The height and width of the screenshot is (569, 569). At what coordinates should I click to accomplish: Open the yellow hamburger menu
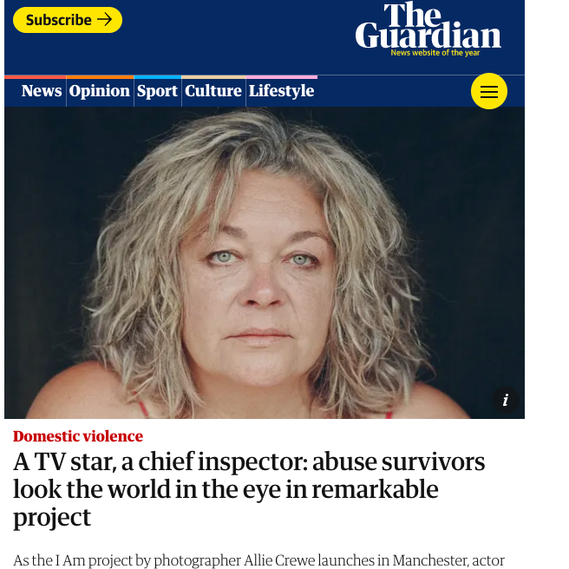pos(489,91)
